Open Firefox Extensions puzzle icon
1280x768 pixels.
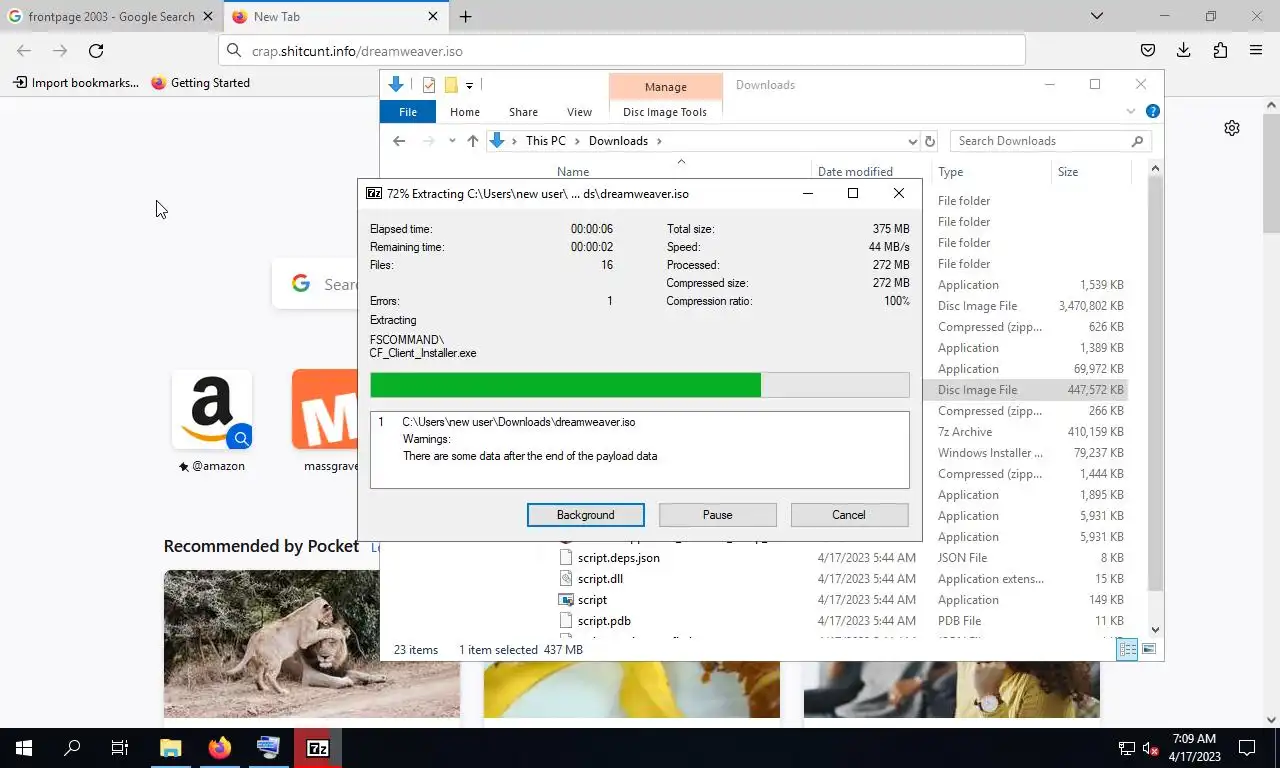pos(1220,51)
